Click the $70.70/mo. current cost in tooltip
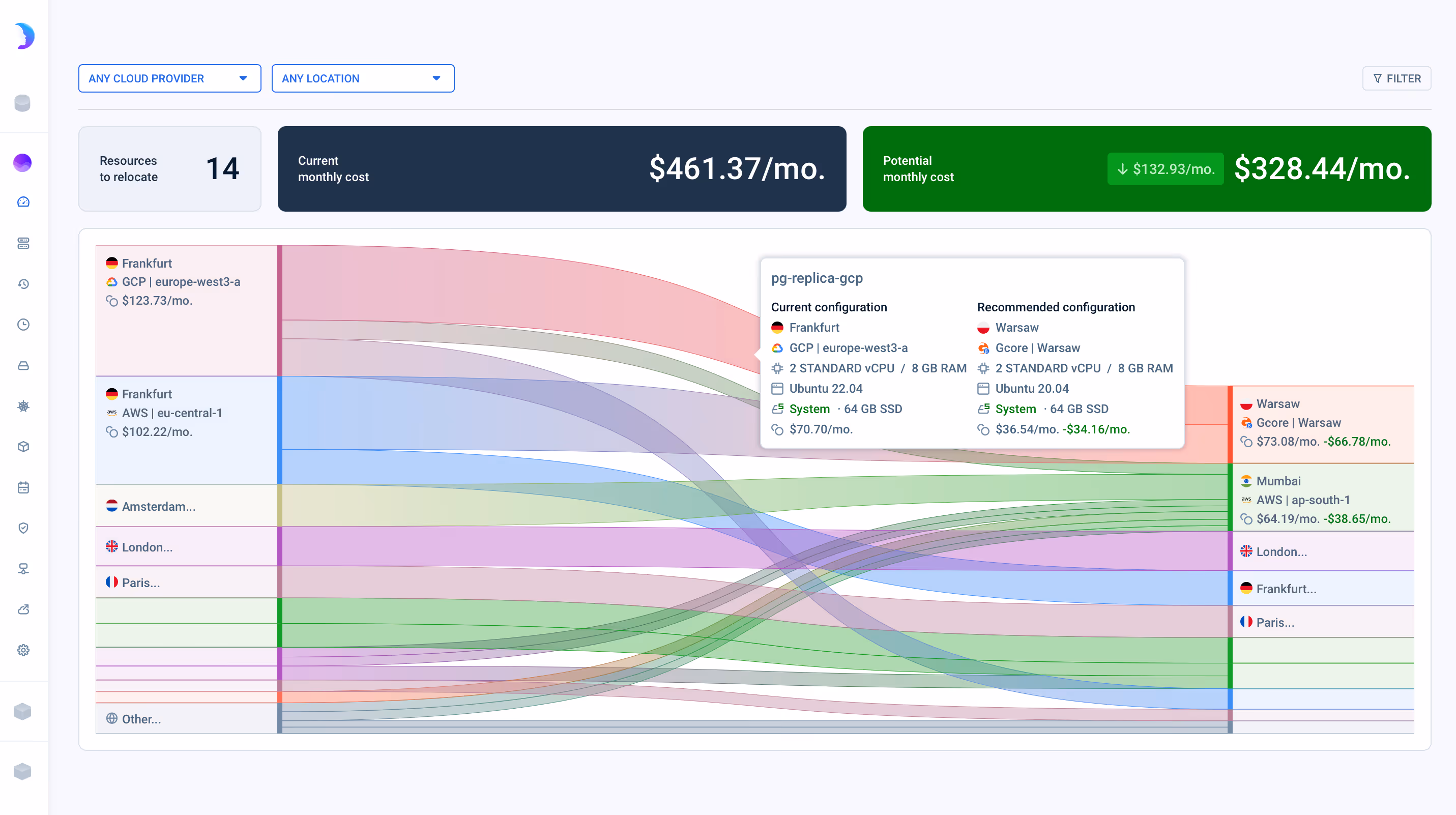1456x815 pixels. (821, 429)
